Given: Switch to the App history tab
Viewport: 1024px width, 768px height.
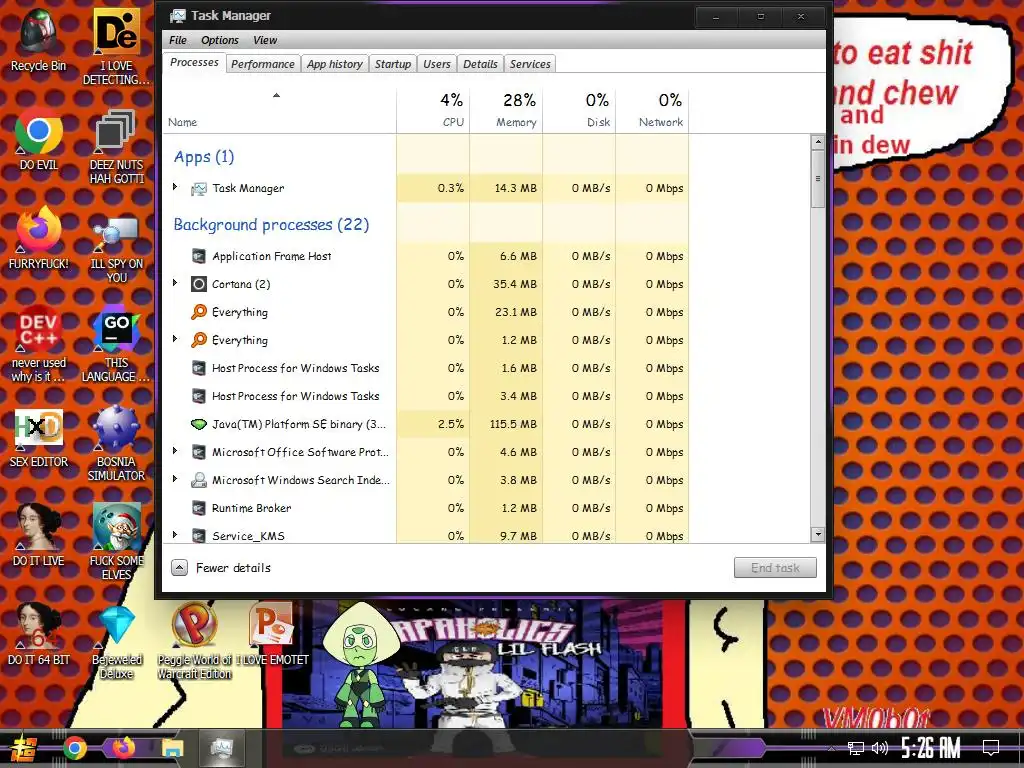Looking at the screenshot, I should click(x=334, y=64).
